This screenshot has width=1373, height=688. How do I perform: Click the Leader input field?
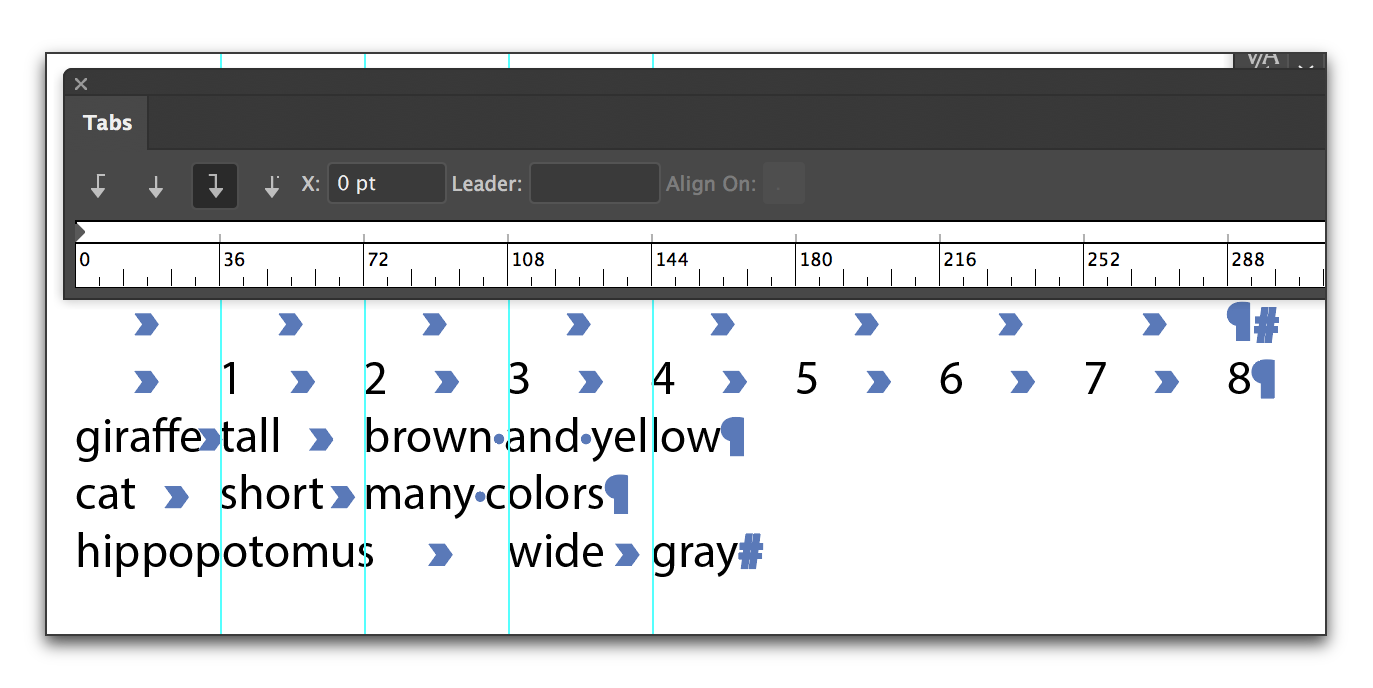(x=594, y=184)
